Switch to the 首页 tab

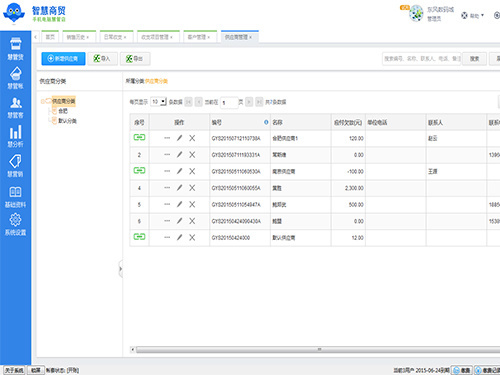pyautogui.click(x=50, y=37)
